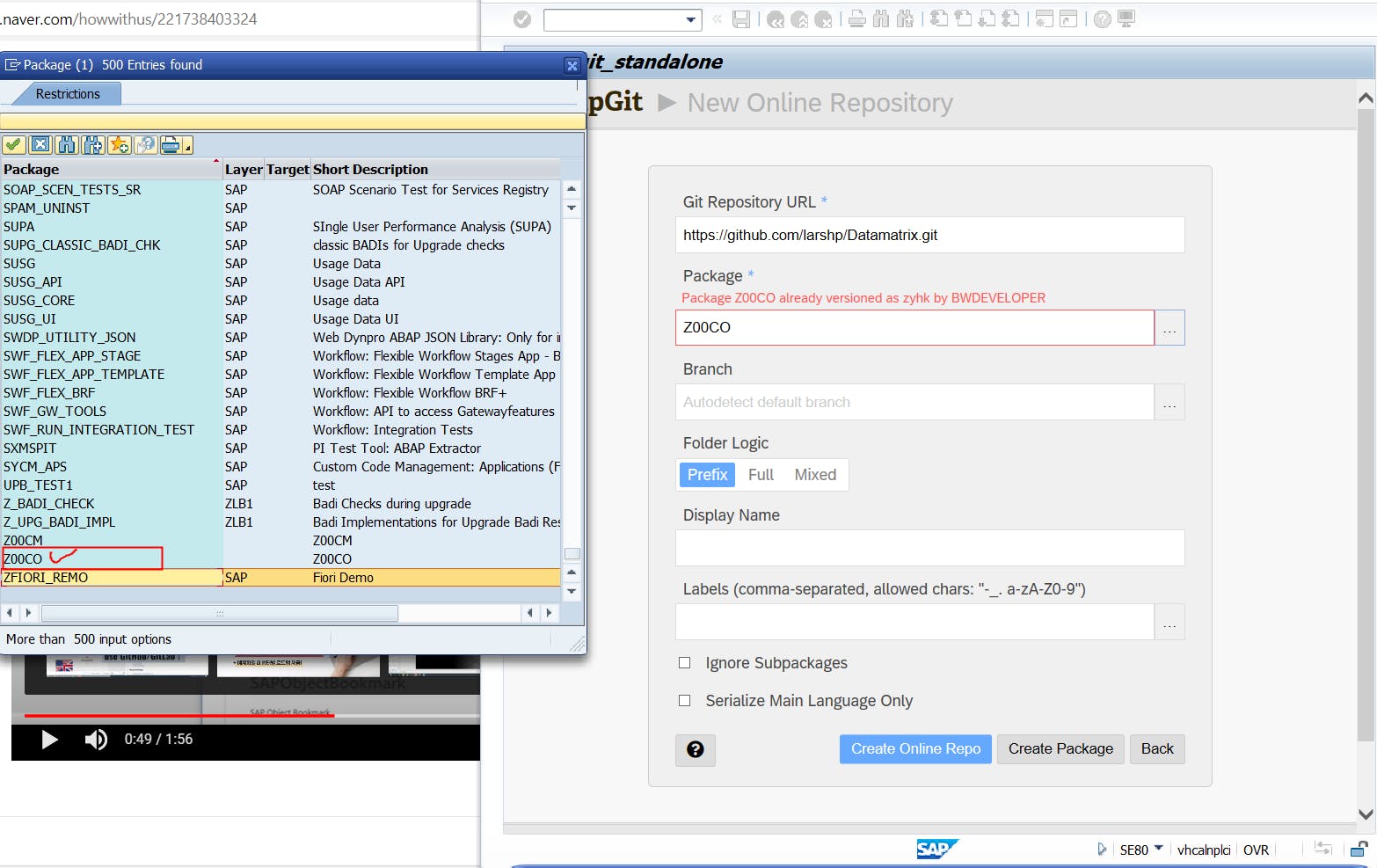Select the Full folder logic option
This screenshot has height=868, width=1377.
761,475
